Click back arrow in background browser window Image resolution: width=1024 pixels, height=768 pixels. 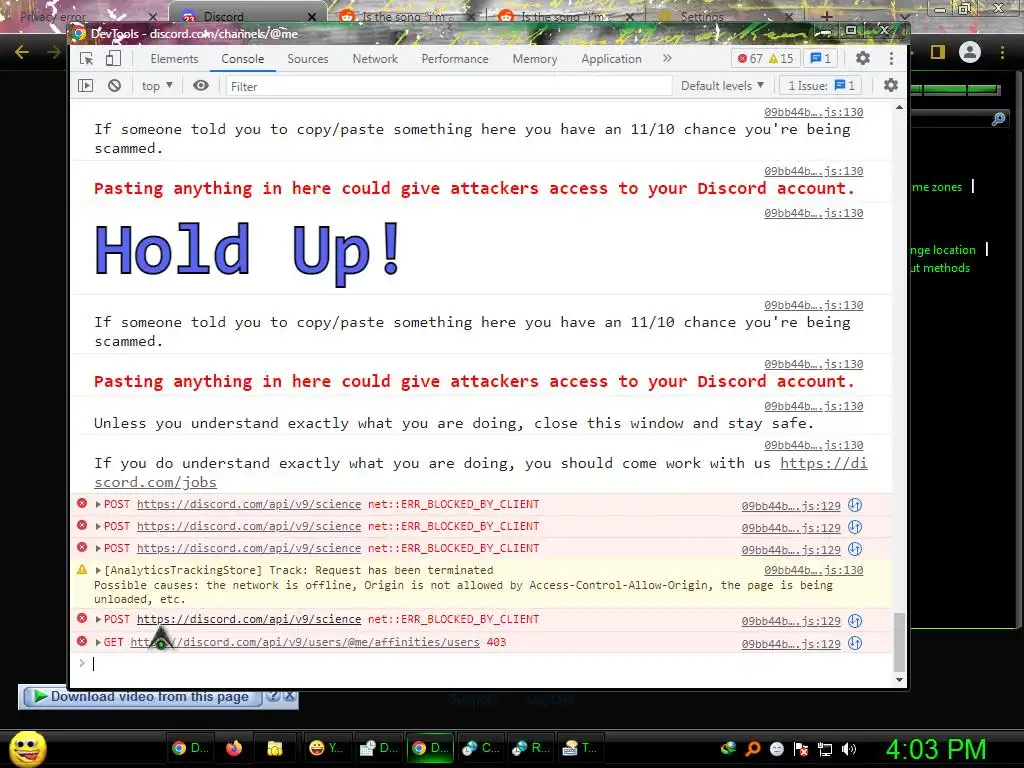(x=22, y=52)
